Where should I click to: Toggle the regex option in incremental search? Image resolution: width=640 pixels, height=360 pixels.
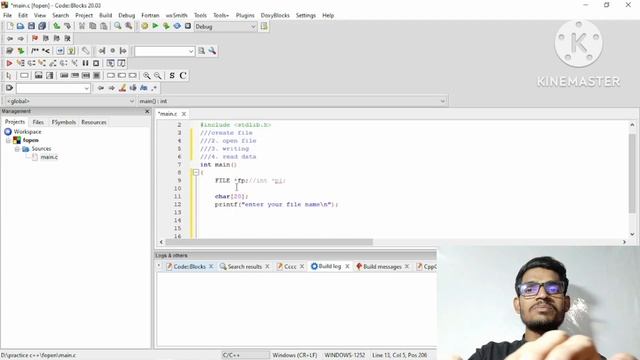[154, 88]
